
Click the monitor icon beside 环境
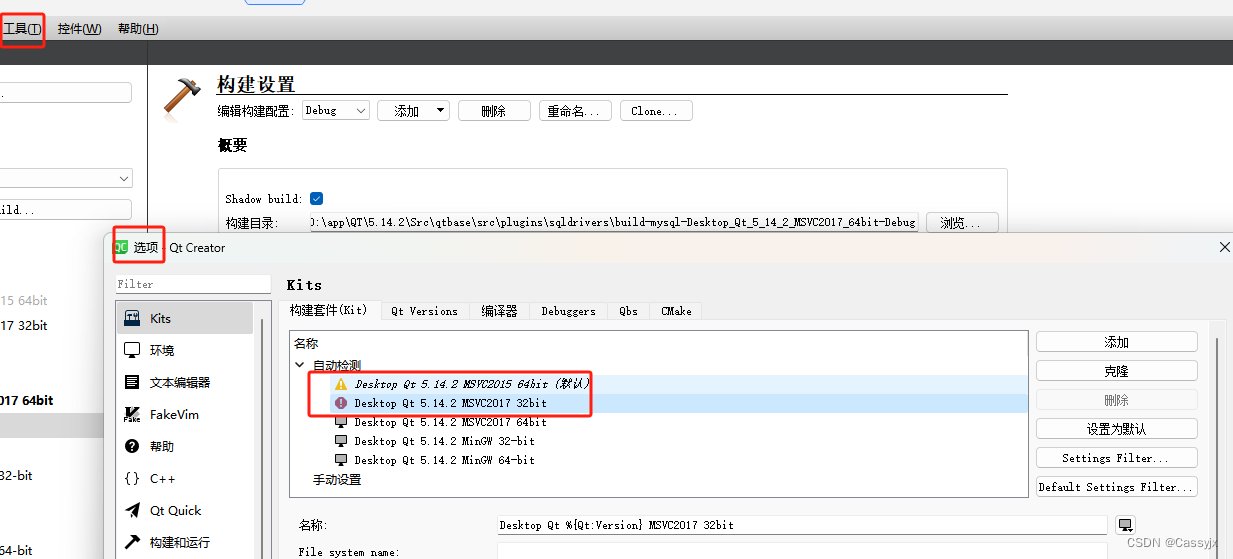coord(132,350)
